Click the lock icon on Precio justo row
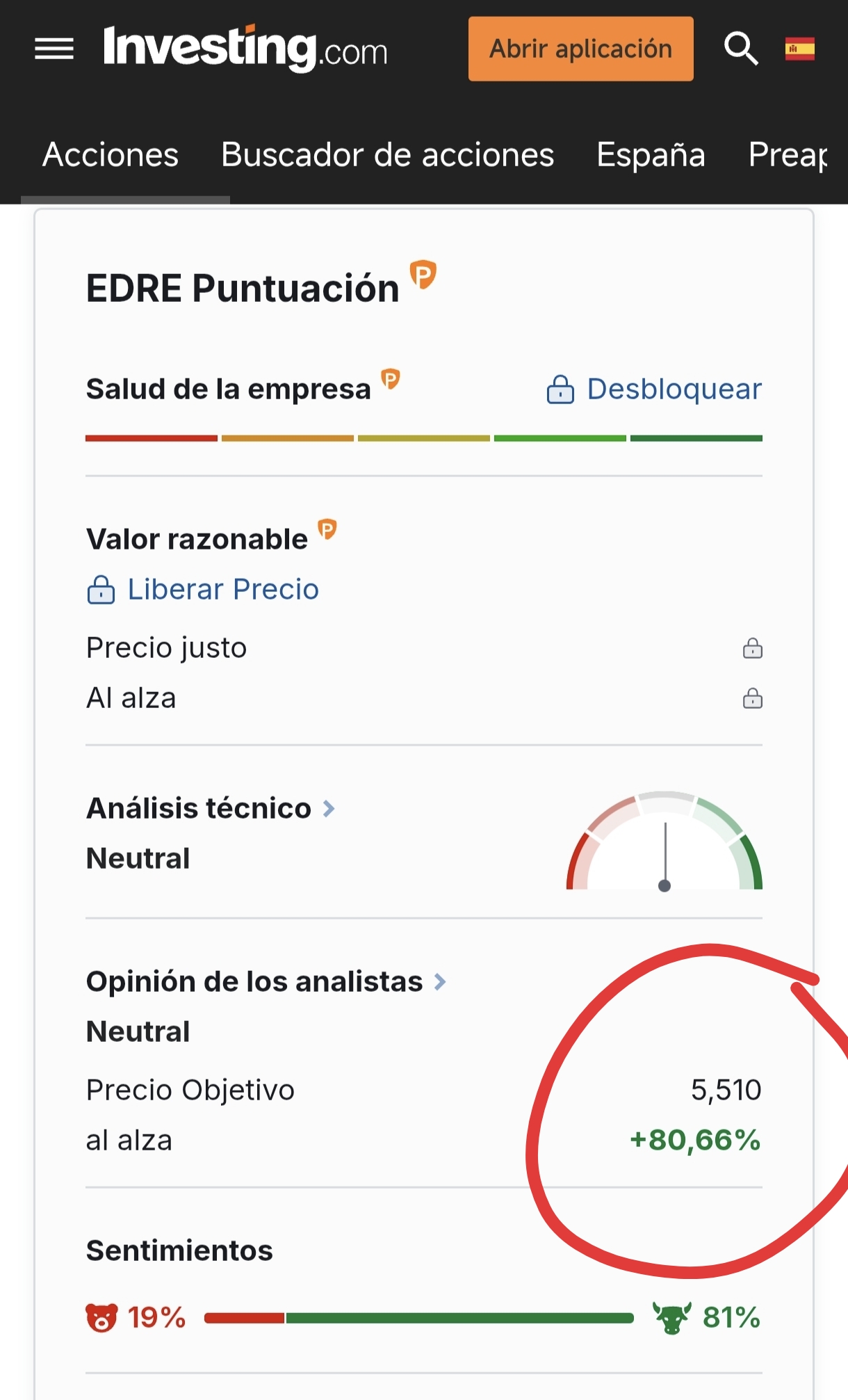 tap(752, 648)
